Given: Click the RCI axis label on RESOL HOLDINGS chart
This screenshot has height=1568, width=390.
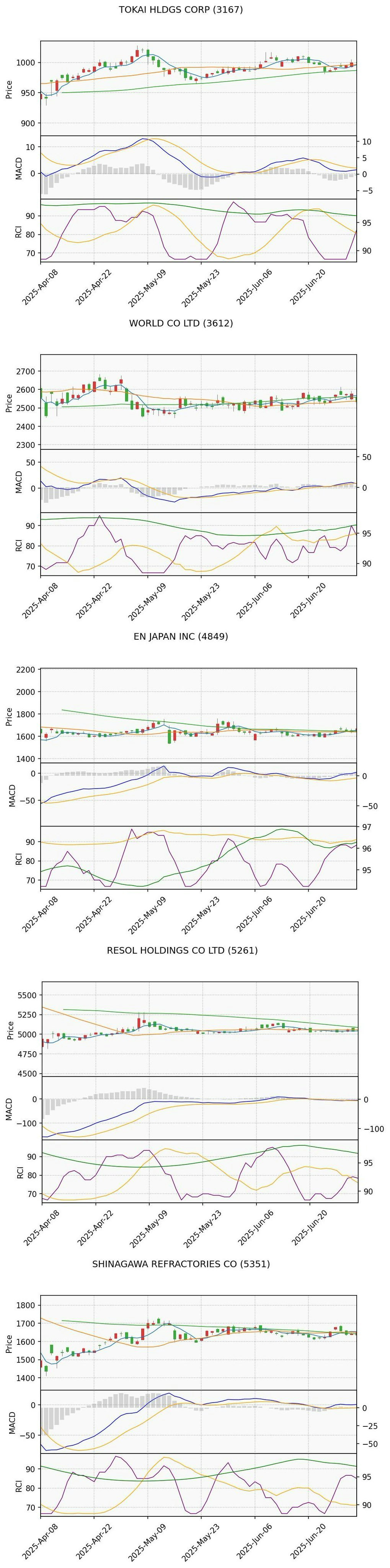Looking at the screenshot, I should 20,1172.
